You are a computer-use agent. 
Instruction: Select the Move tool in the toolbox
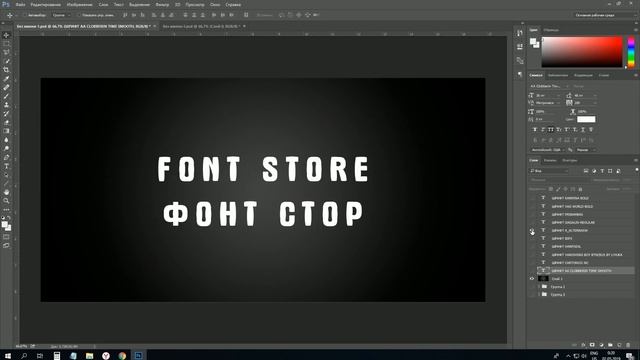(x=6, y=35)
